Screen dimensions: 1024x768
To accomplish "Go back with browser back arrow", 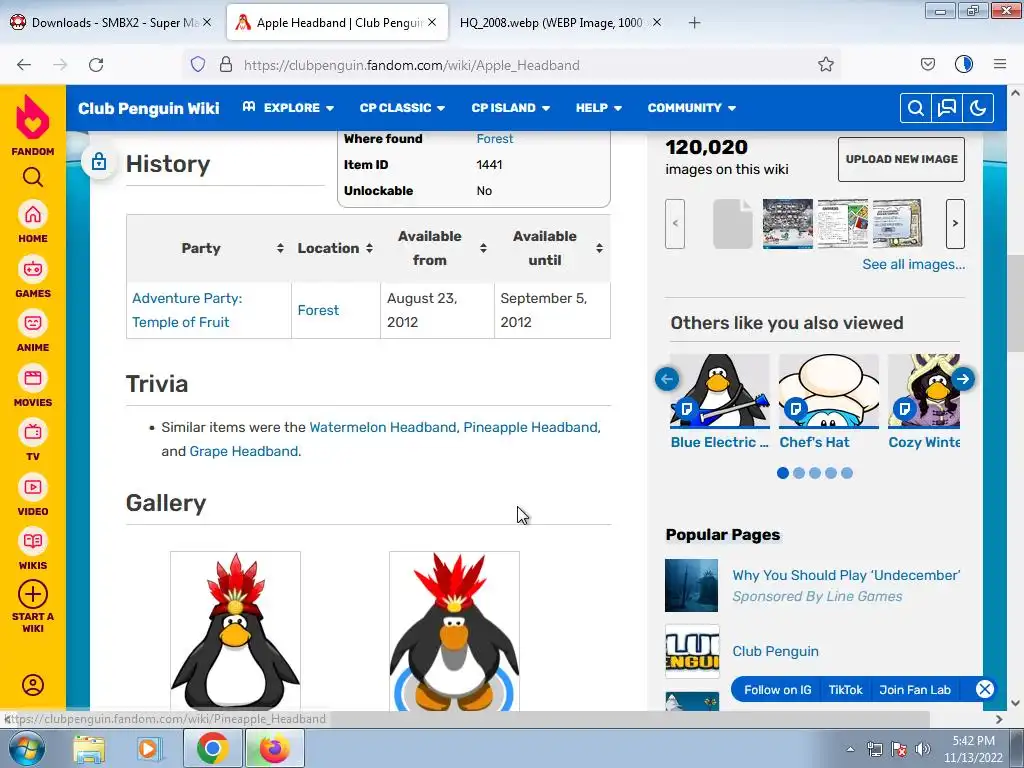I will pyautogui.click(x=24, y=65).
